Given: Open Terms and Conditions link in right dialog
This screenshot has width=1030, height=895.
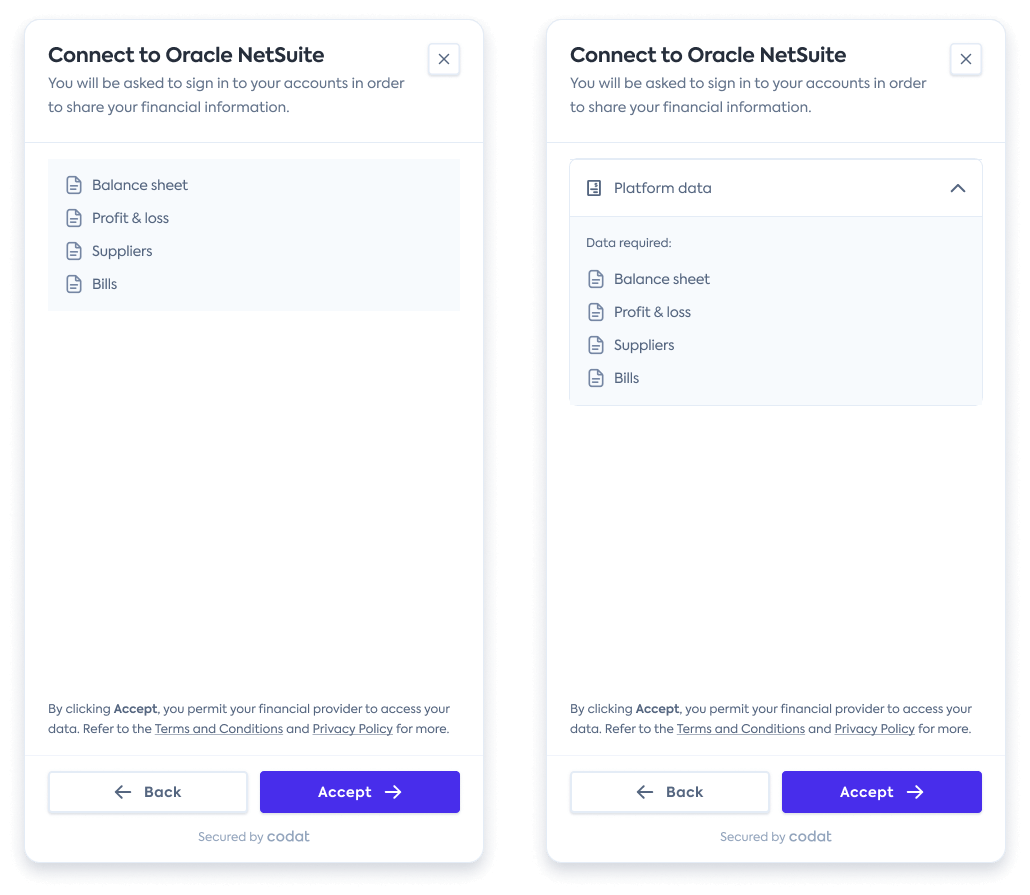Looking at the screenshot, I should tap(741, 729).
